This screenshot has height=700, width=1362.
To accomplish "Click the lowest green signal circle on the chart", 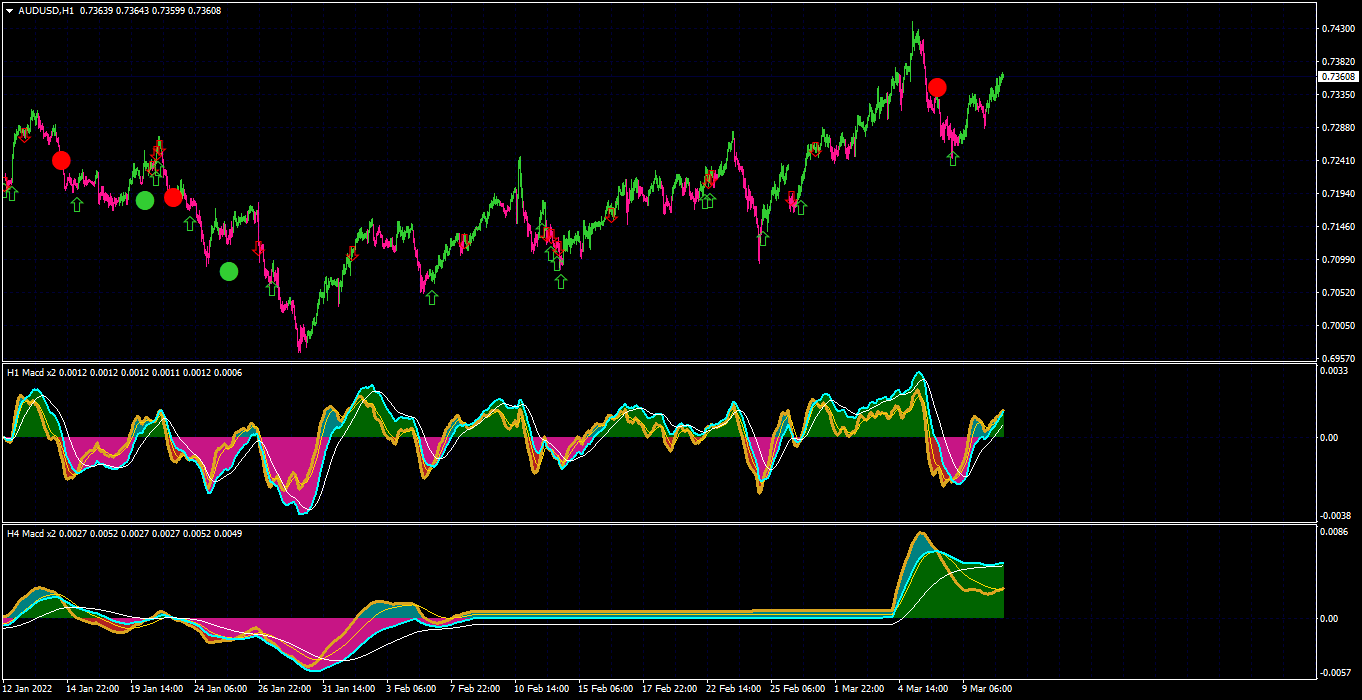I will [x=229, y=271].
